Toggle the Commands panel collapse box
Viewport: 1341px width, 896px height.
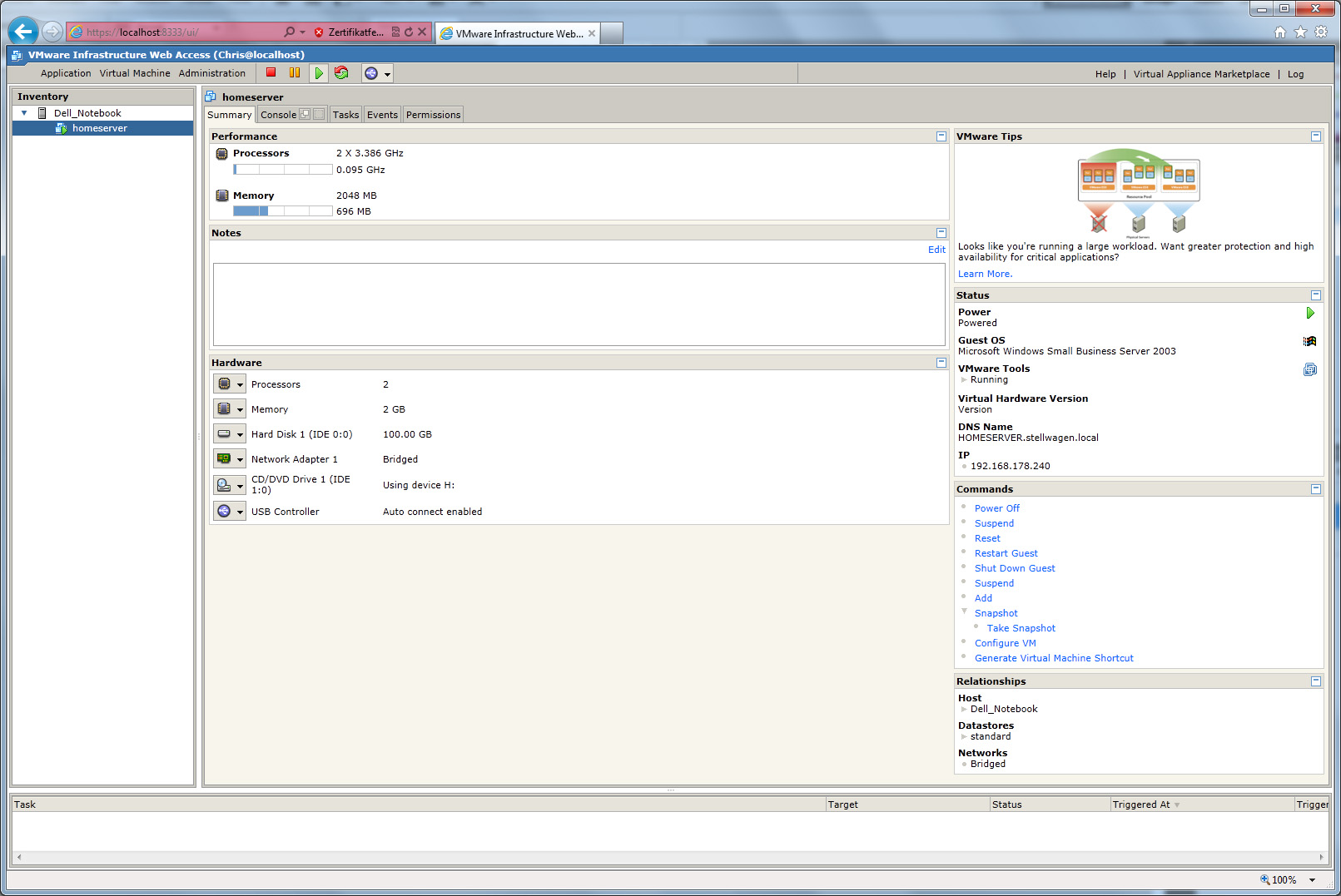pyautogui.click(x=1315, y=489)
